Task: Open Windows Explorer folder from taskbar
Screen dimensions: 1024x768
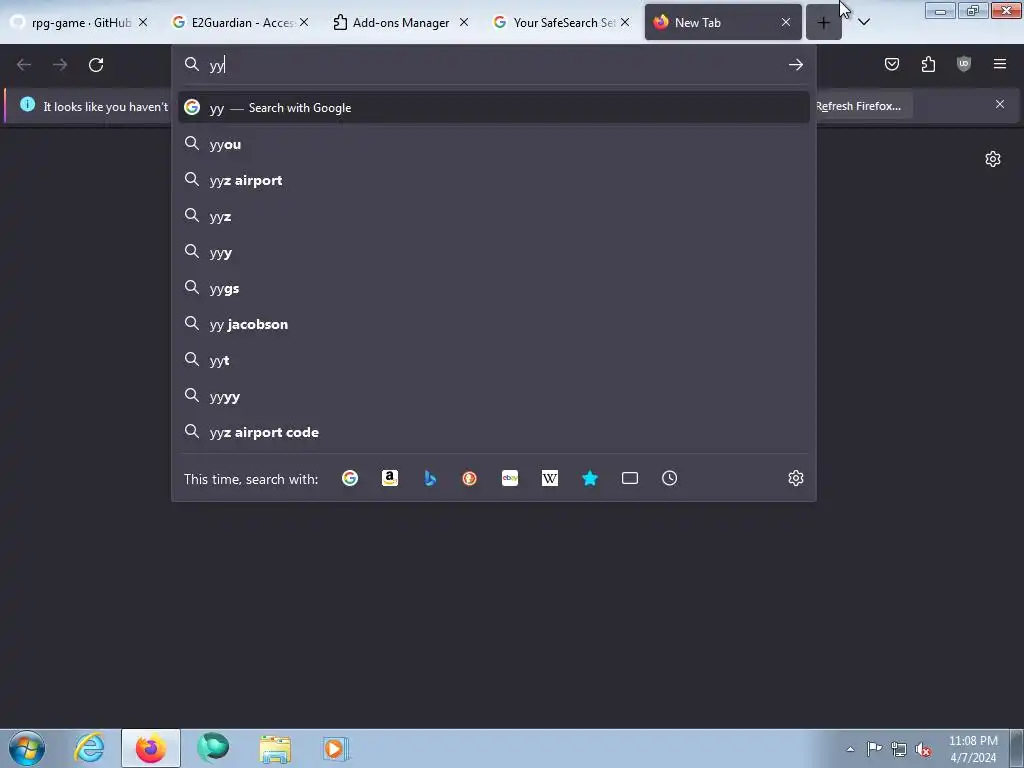Action: (275, 748)
